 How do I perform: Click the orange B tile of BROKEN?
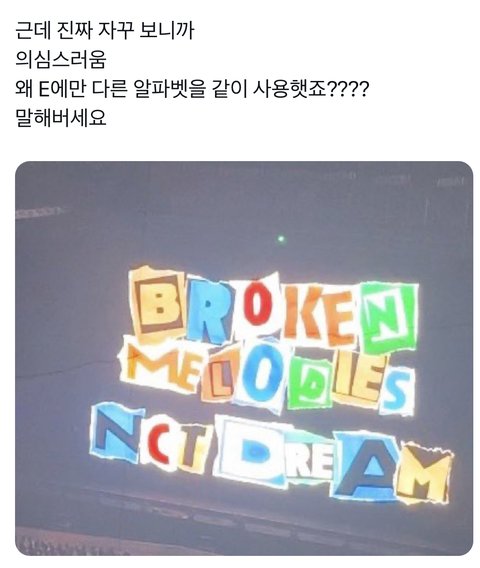(x=157, y=302)
